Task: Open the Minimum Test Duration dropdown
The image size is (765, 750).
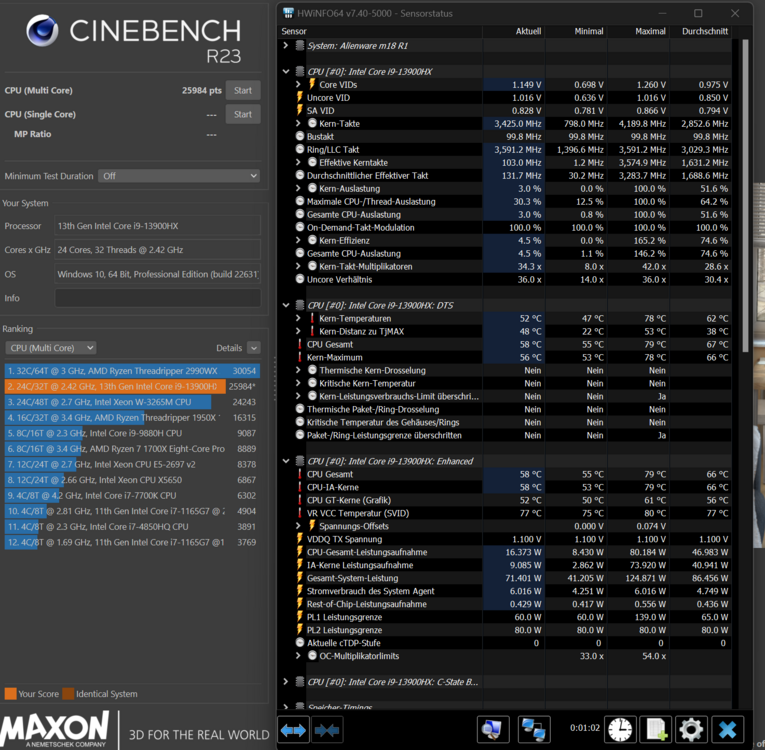Action: pos(179,176)
